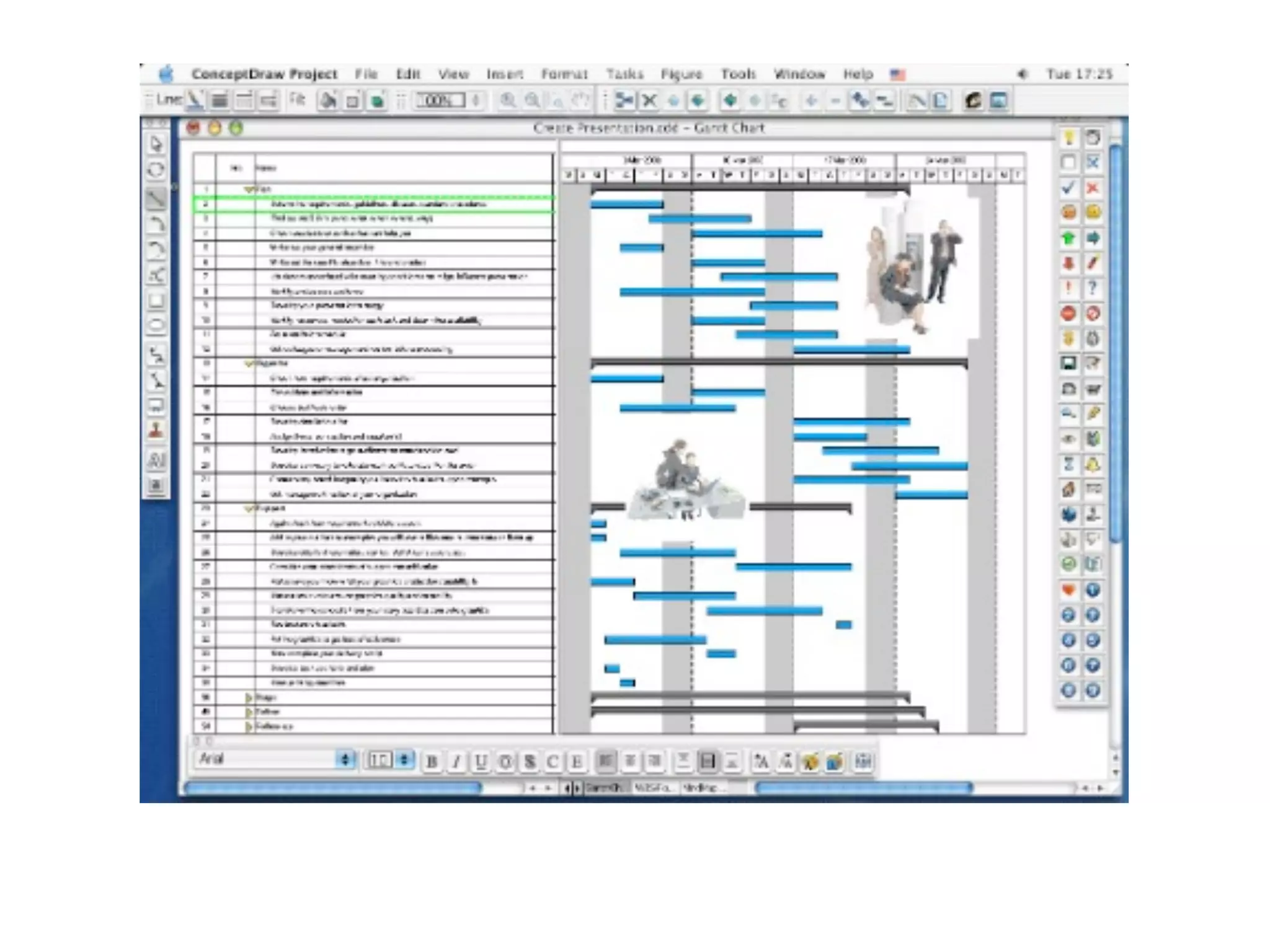Click the red X symbol icon

point(1093,188)
